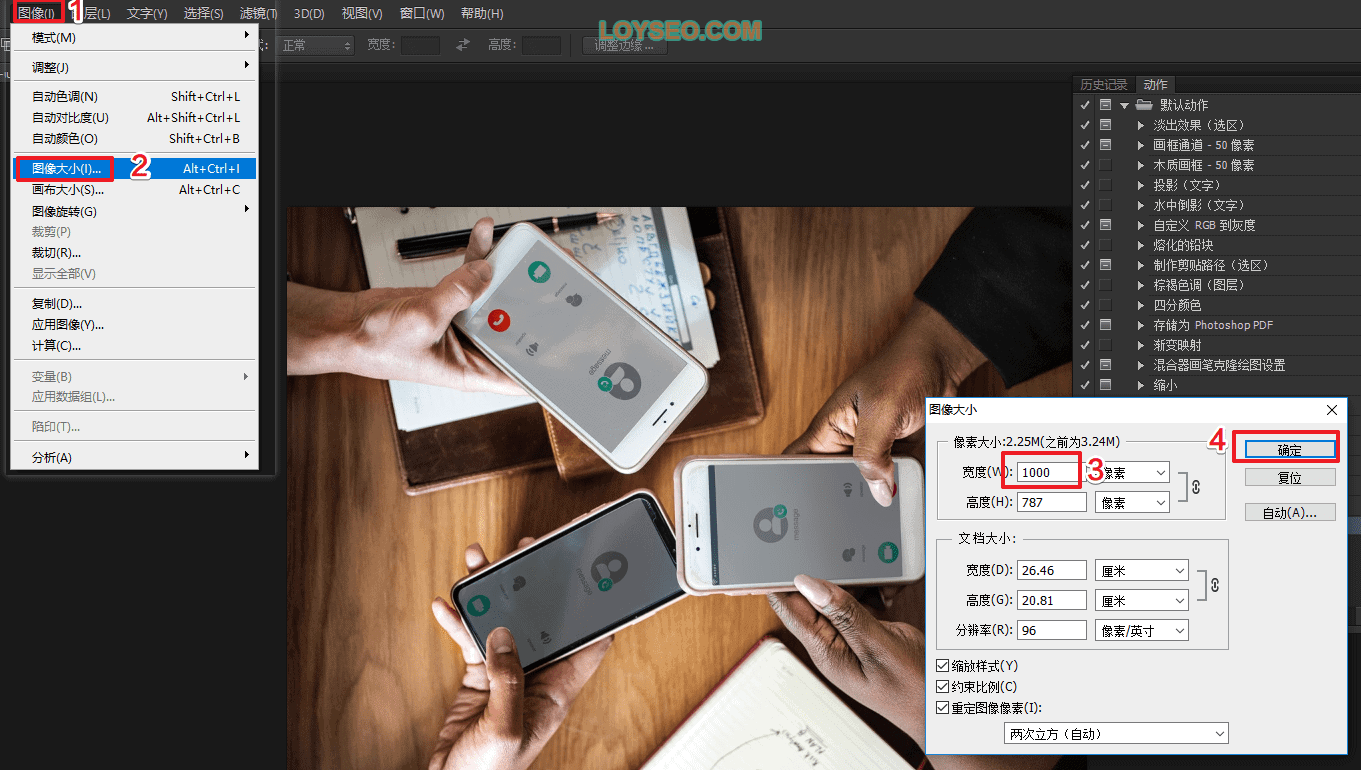Expand the 木质画框 - 50 像素 action
This screenshot has width=1361, height=770.
[x=1141, y=165]
